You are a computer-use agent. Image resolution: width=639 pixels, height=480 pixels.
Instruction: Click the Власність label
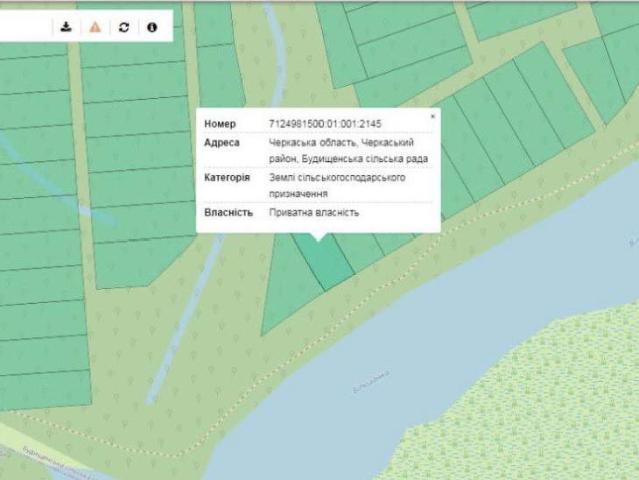click(x=229, y=212)
